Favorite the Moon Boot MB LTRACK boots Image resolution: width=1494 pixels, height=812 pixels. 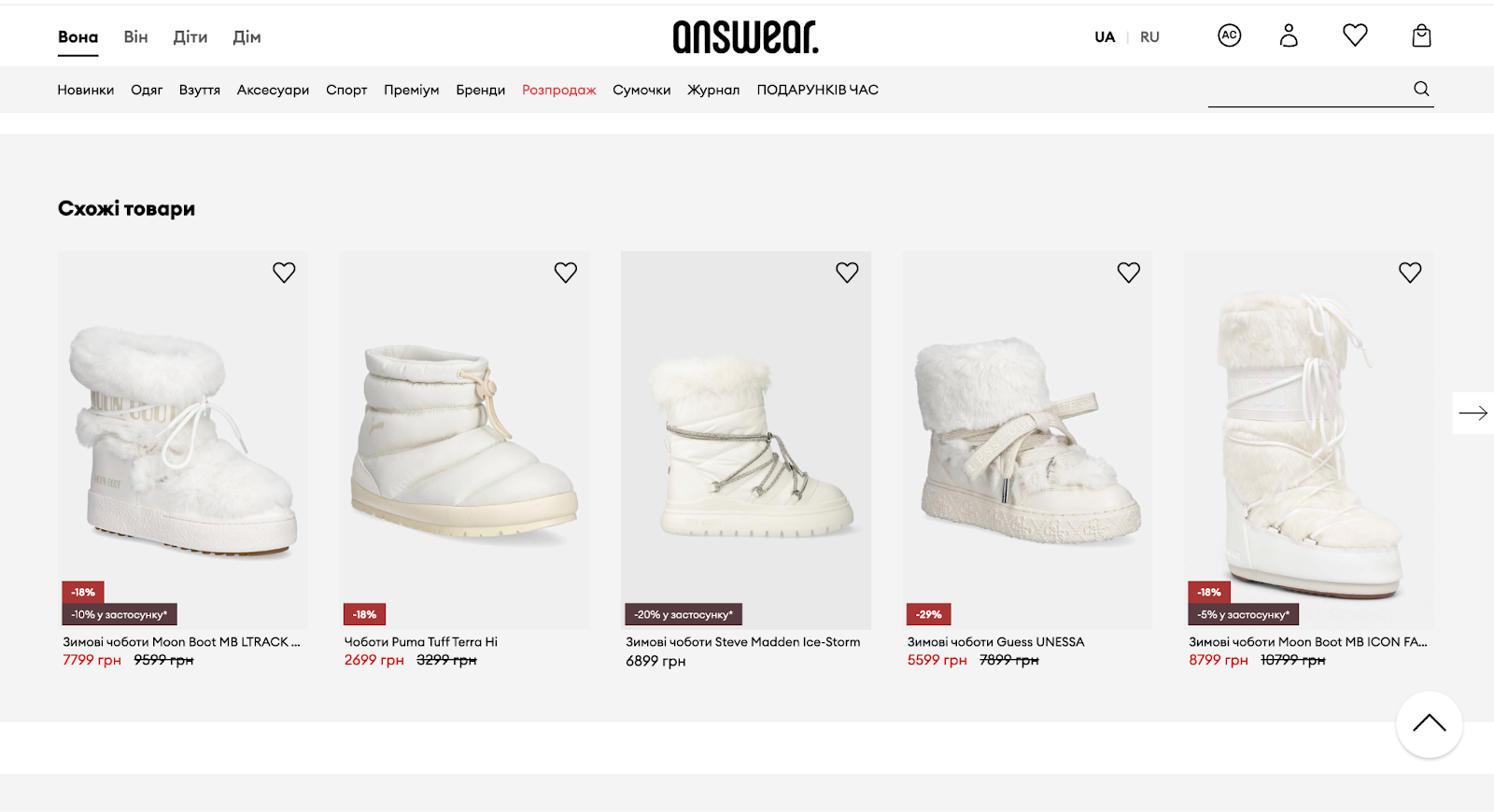click(284, 273)
